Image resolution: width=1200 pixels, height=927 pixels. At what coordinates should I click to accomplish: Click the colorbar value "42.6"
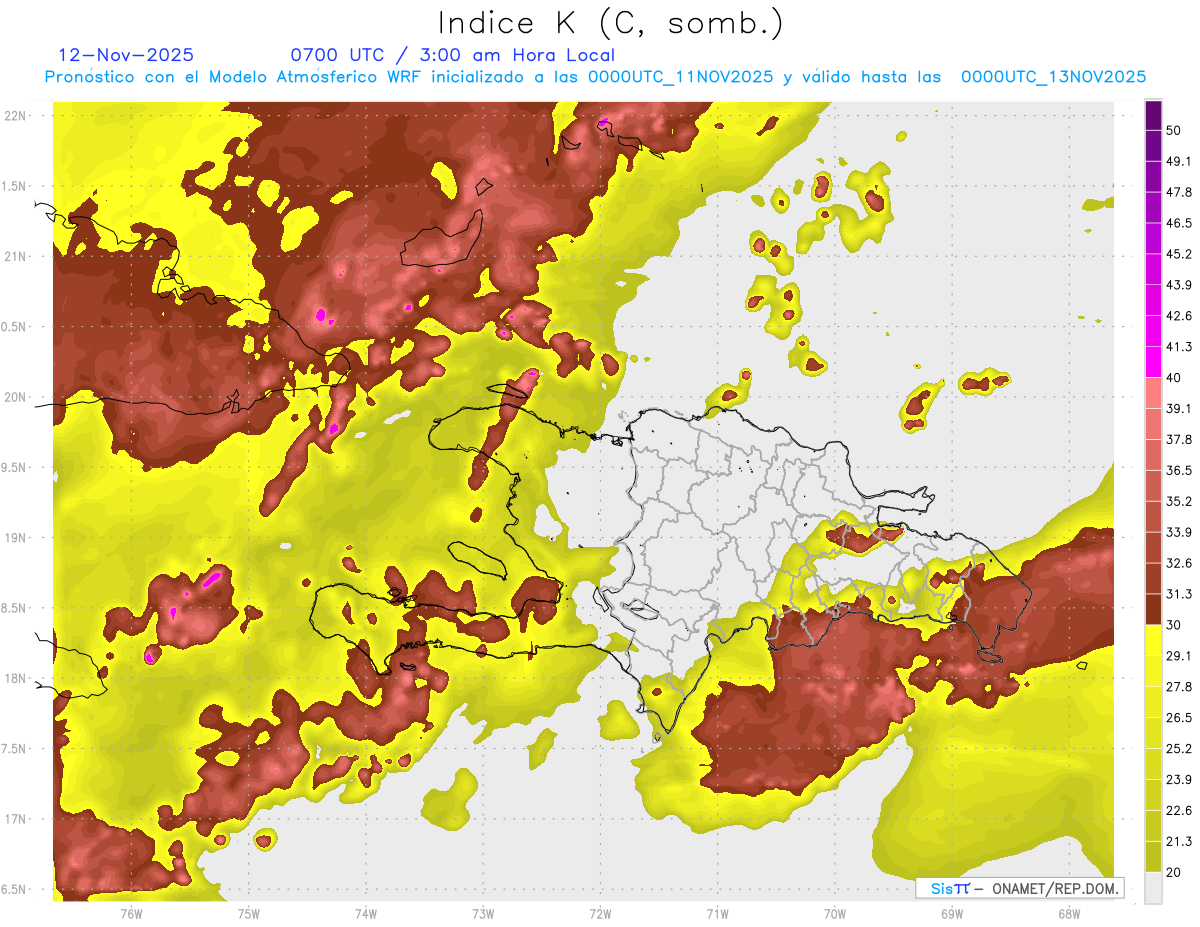(1179, 316)
